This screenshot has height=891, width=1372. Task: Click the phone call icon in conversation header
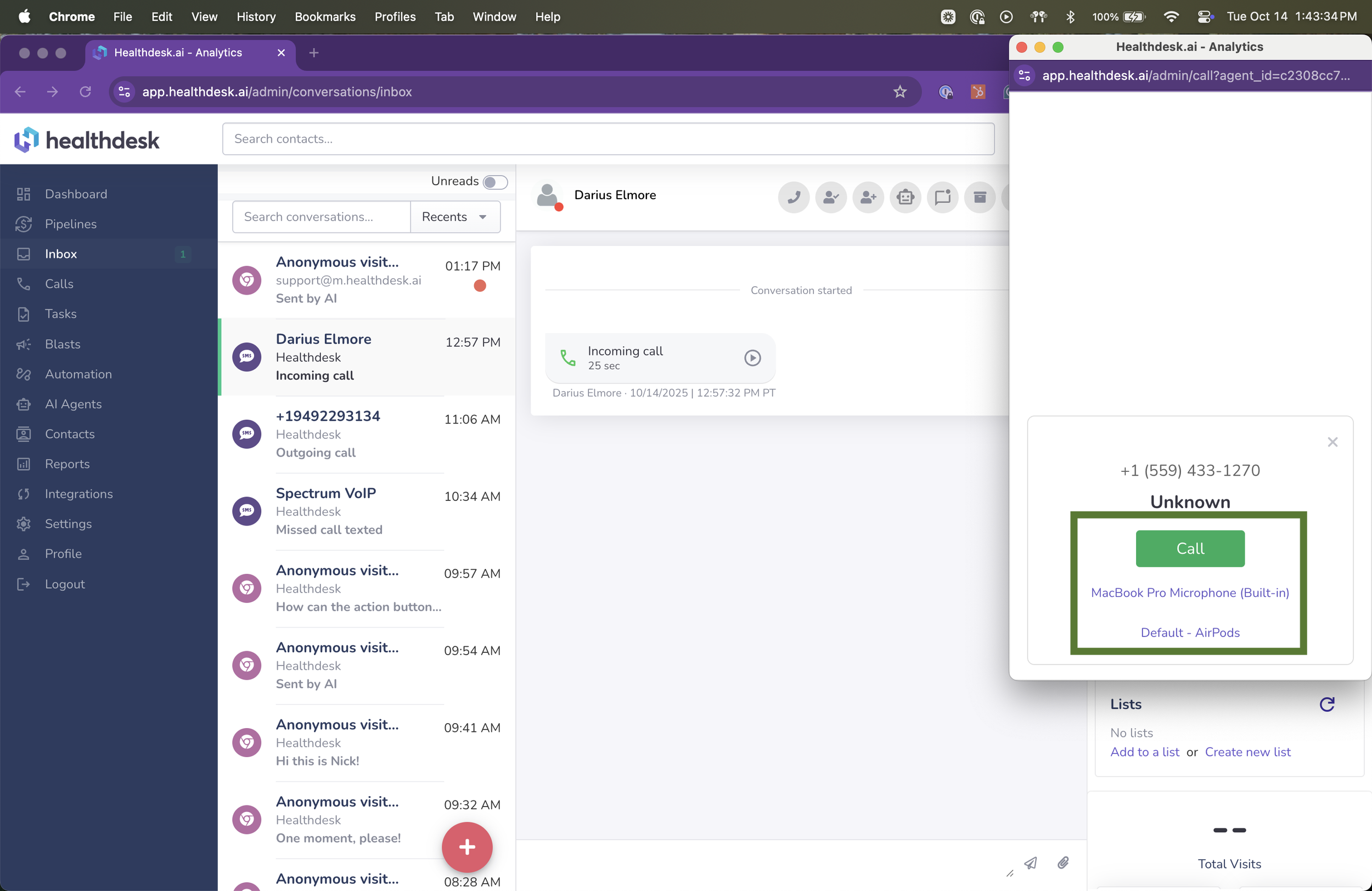click(793, 198)
